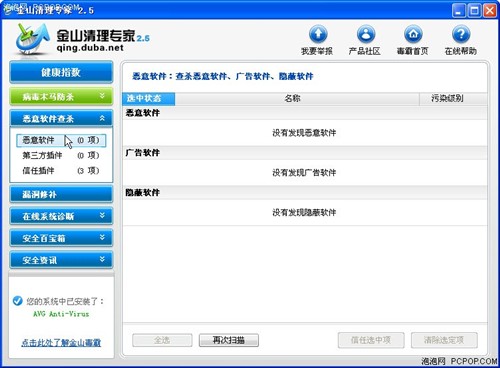Expand the 安全资讯 section chevron
The width and height of the screenshot is (500, 368).
coord(102,259)
